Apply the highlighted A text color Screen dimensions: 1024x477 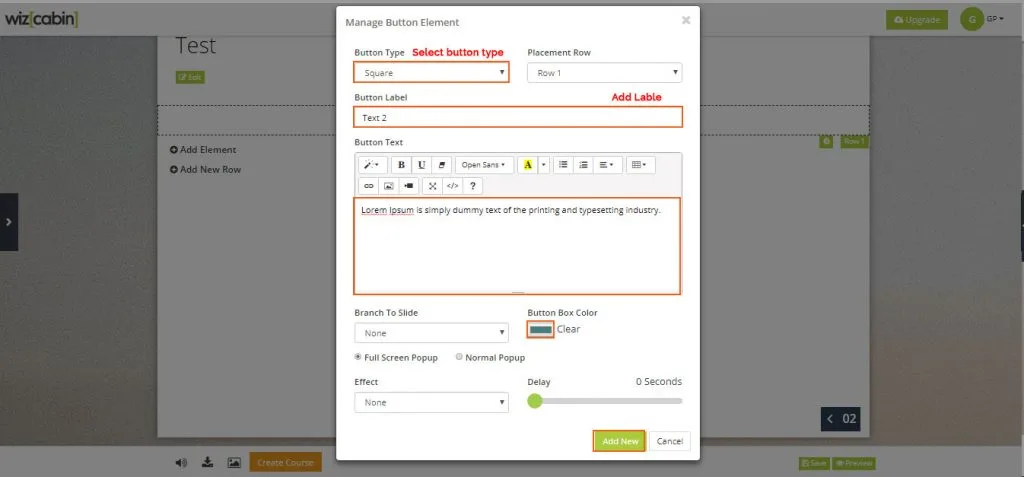click(x=528, y=165)
